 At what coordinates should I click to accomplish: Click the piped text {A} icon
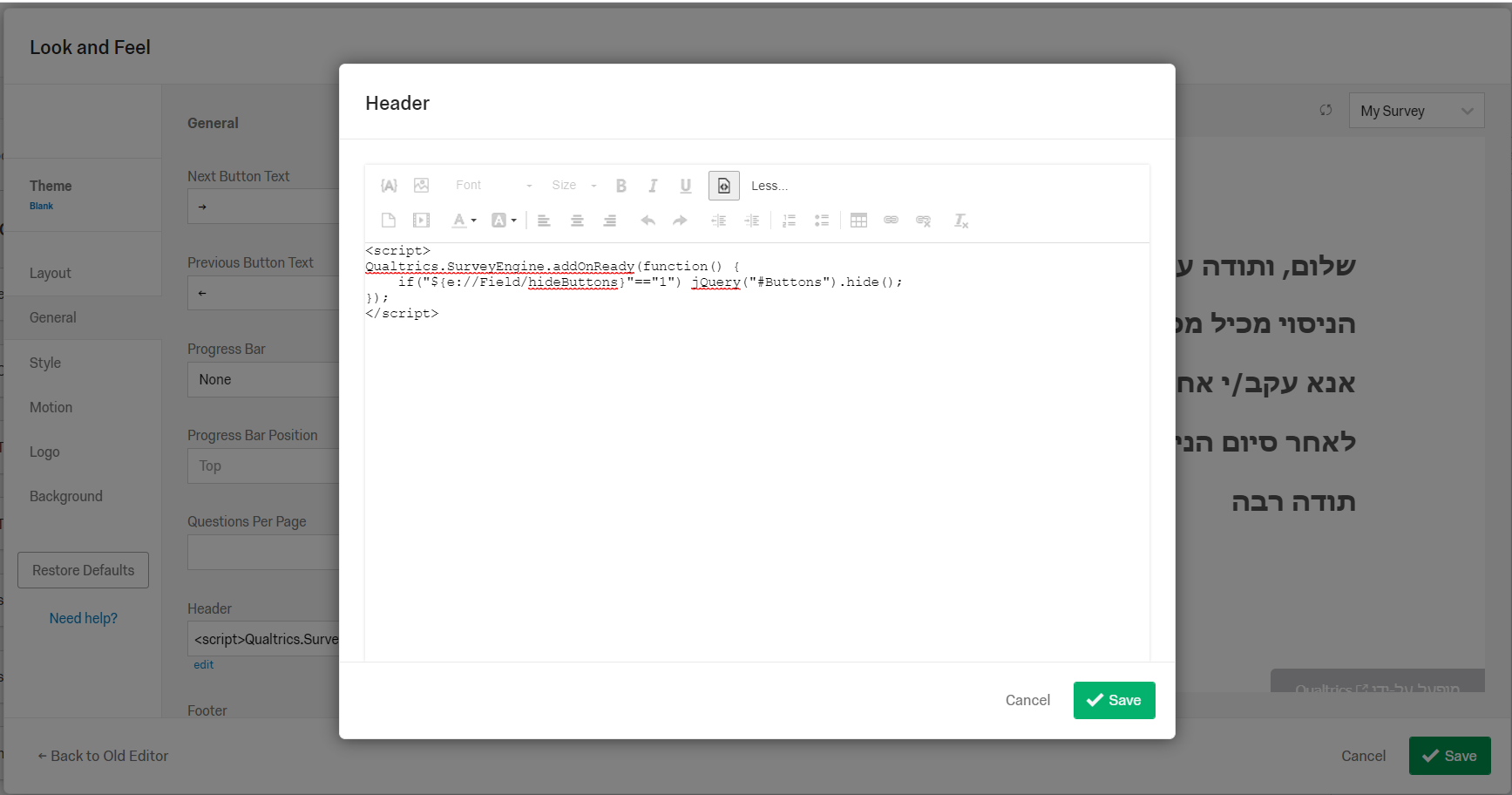click(x=389, y=186)
